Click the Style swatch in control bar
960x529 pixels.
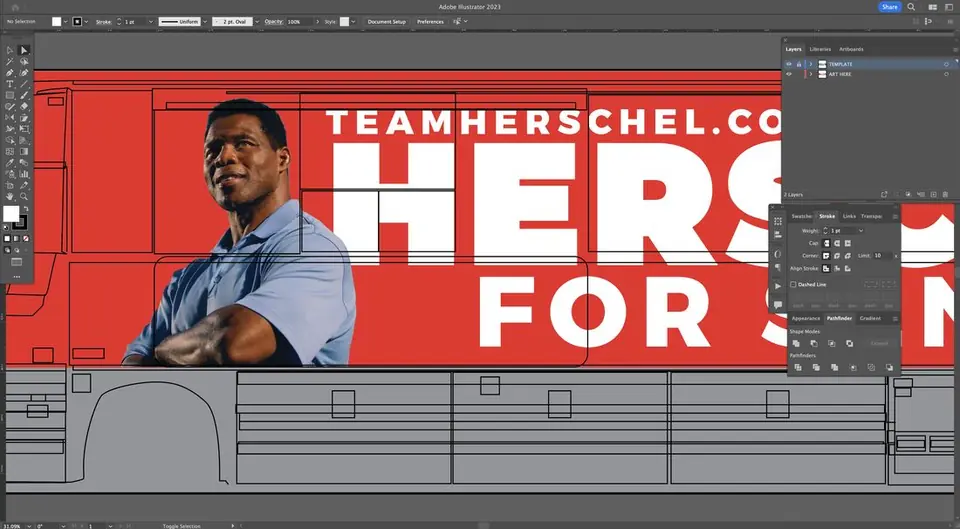pos(345,21)
